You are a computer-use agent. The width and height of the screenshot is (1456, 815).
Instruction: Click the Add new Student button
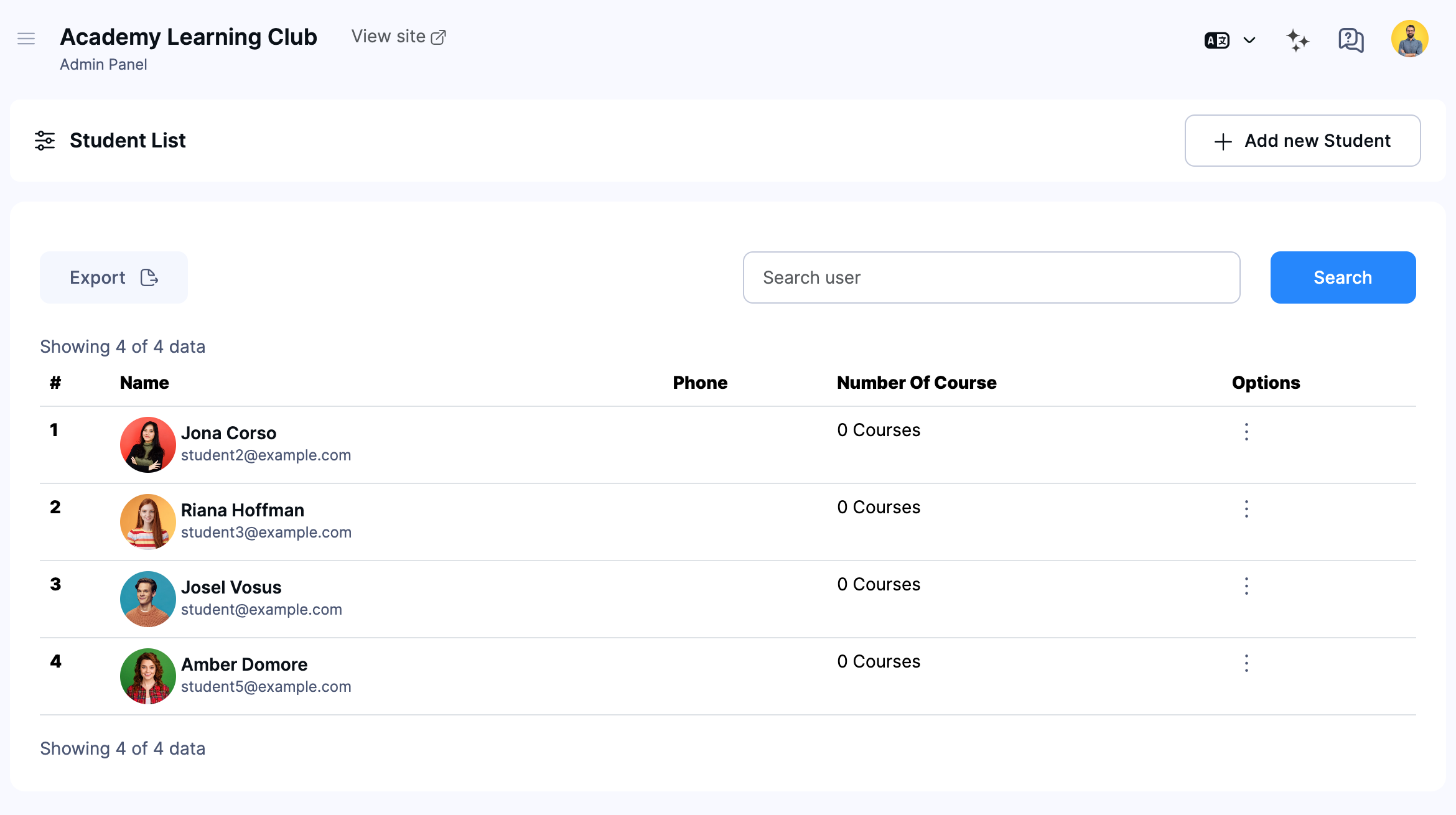tap(1302, 141)
